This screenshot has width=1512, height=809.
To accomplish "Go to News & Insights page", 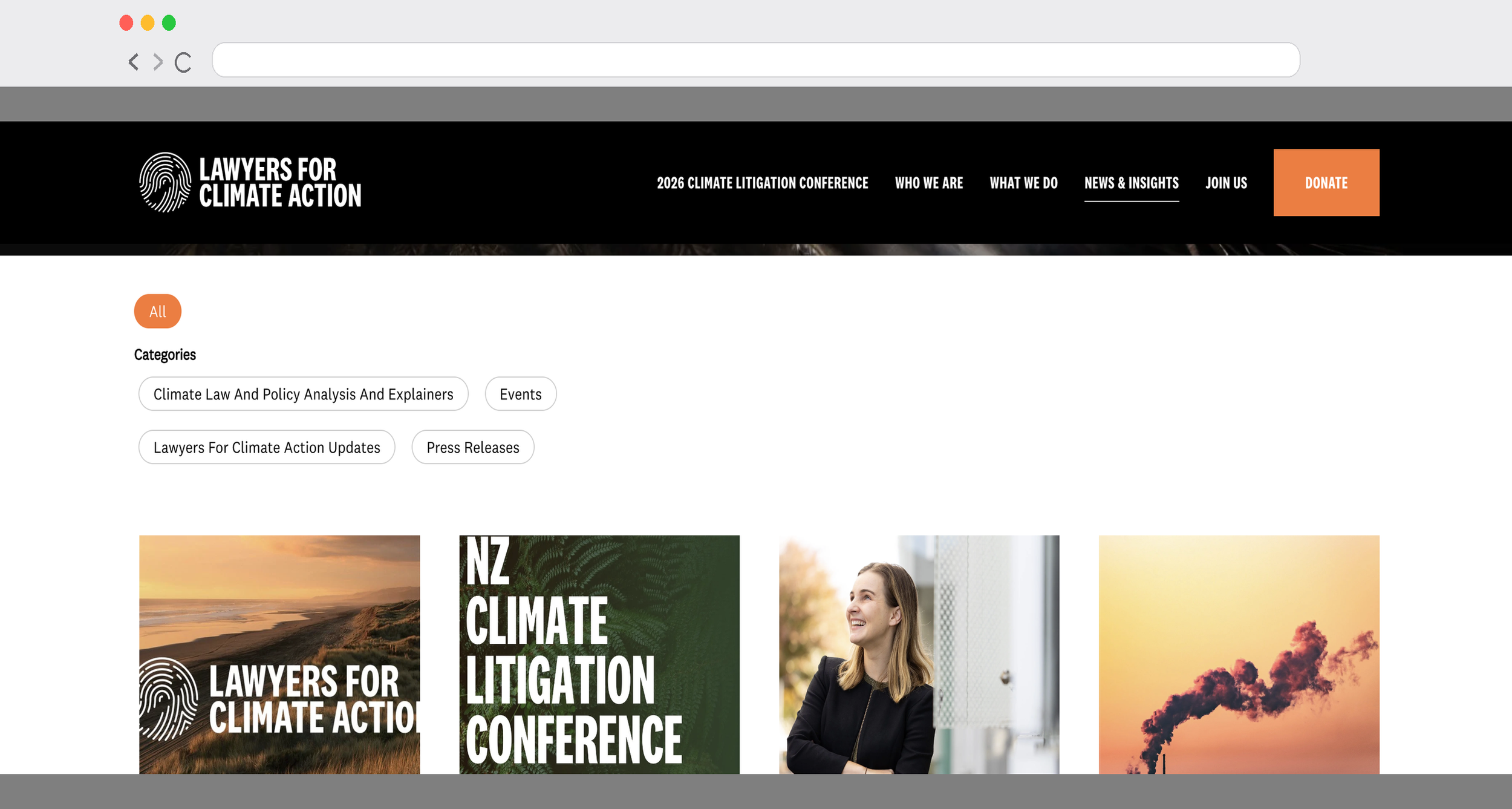I will [x=1131, y=183].
